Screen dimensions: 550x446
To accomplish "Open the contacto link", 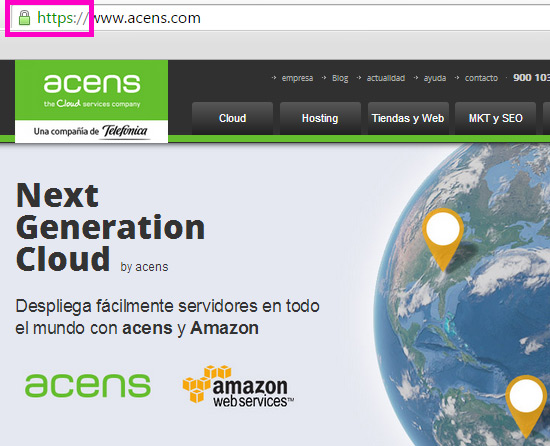I will (481, 78).
